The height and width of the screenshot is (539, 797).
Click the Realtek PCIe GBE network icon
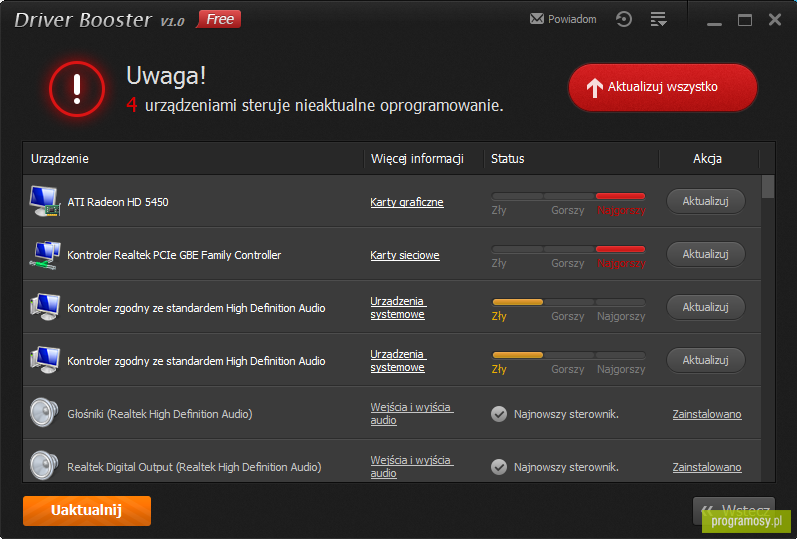pyautogui.click(x=45, y=255)
